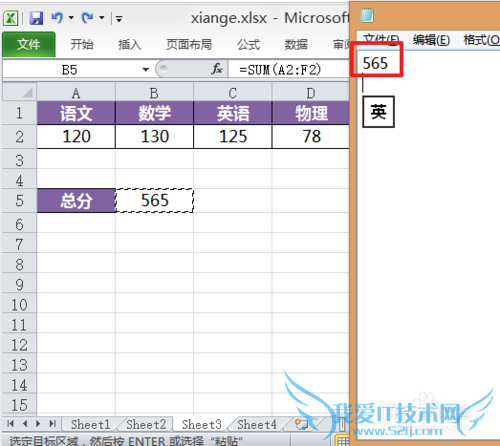Switch to the 开始 ribbon tab
500x446 pixels.
82,44
